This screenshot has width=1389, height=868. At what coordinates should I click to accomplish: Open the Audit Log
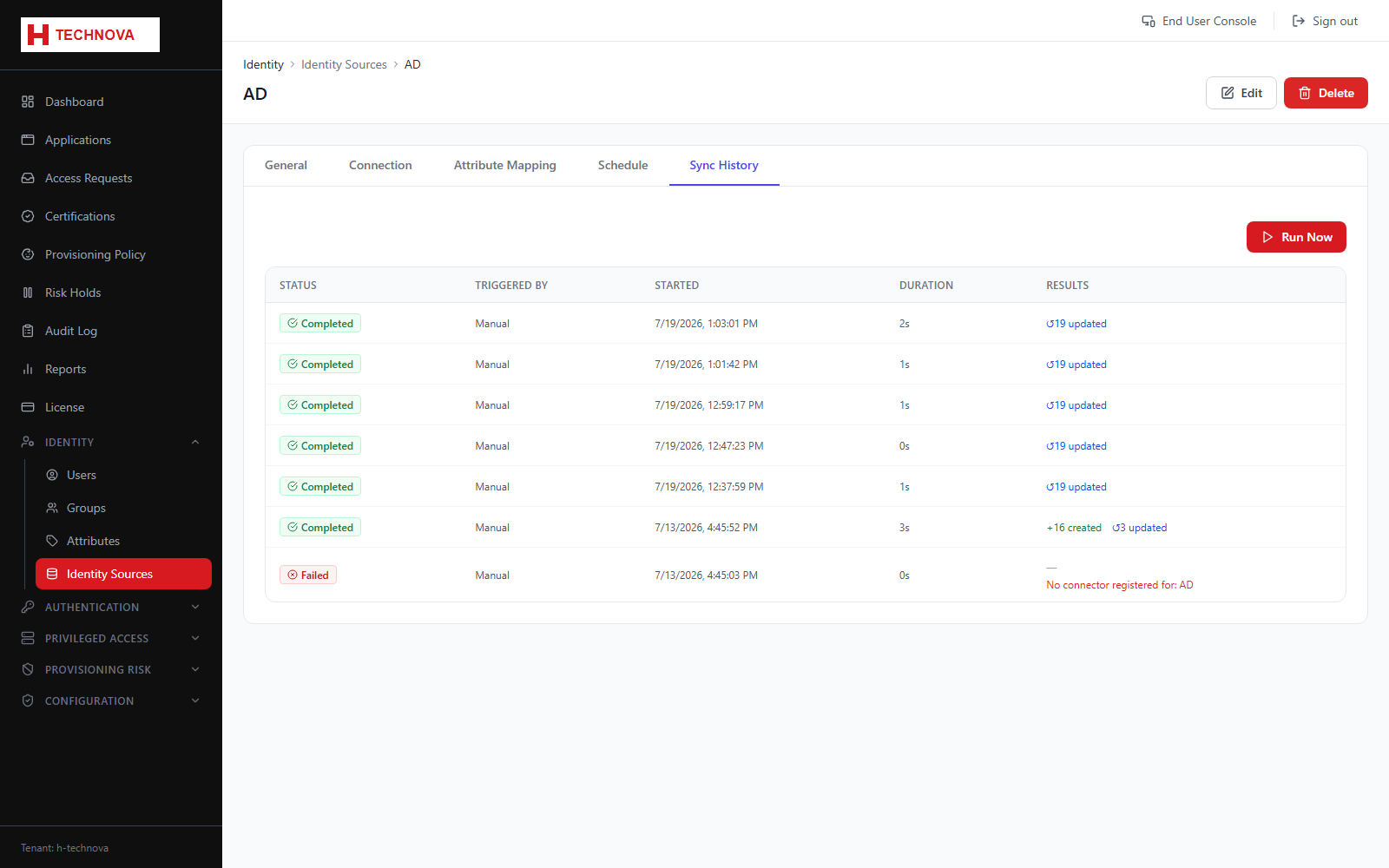tap(111, 331)
